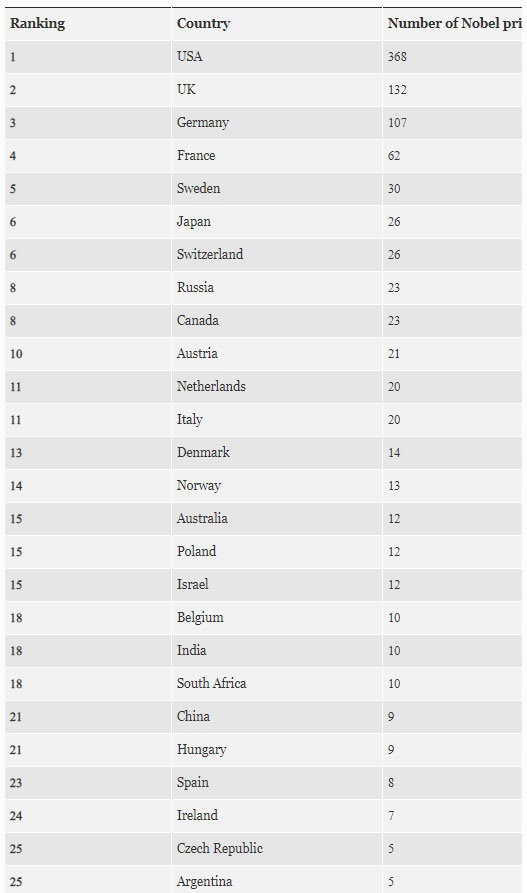
Task: Select the Switzerland country cell
Action: (276, 255)
